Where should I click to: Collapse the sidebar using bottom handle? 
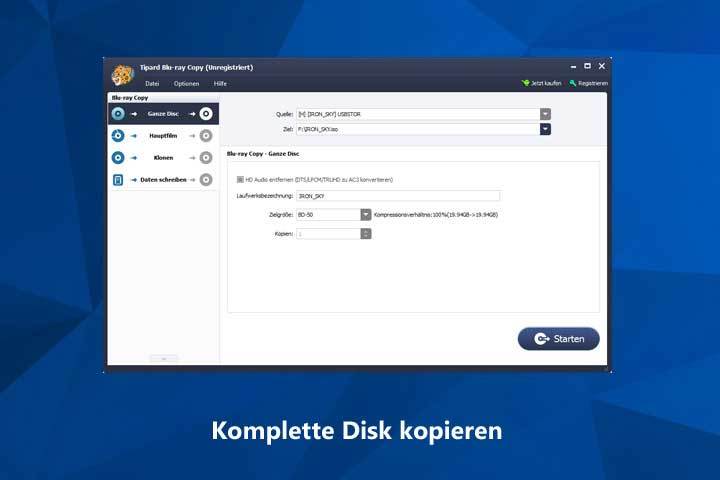163,358
